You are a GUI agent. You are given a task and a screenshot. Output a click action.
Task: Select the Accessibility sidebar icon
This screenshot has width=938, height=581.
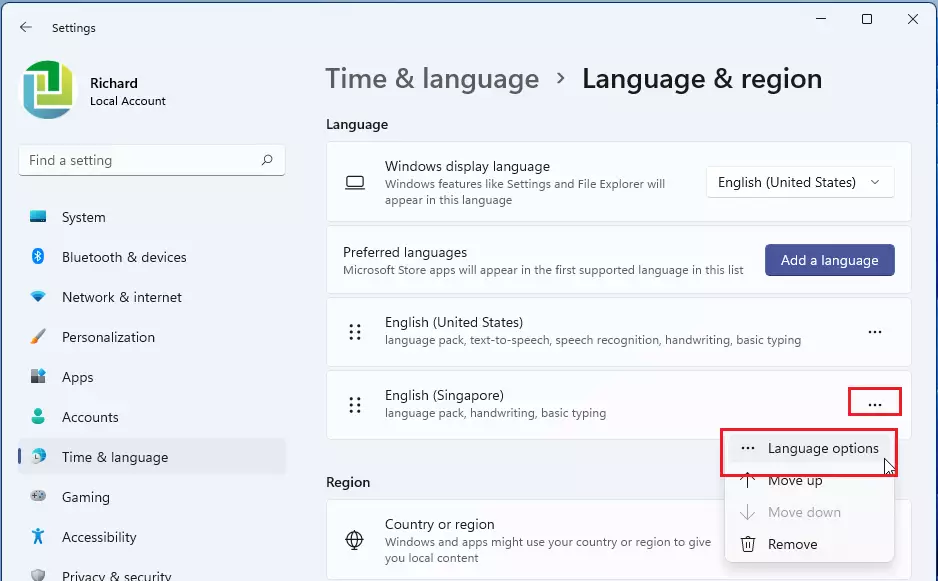coord(40,537)
